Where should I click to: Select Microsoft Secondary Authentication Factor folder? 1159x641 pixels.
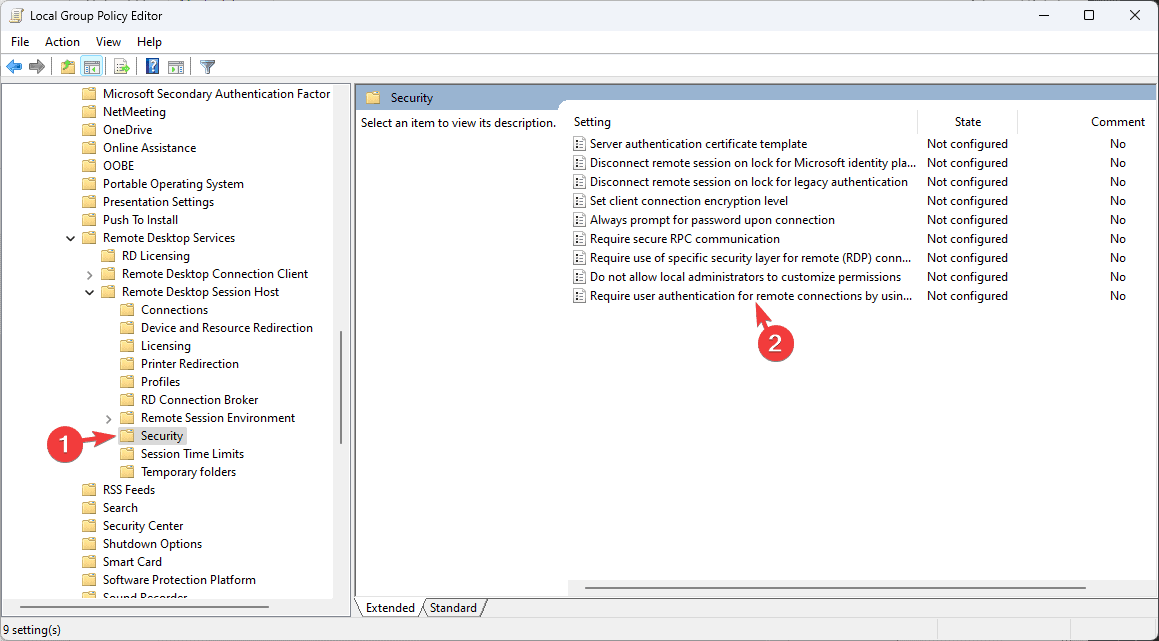tap(217, 94)
